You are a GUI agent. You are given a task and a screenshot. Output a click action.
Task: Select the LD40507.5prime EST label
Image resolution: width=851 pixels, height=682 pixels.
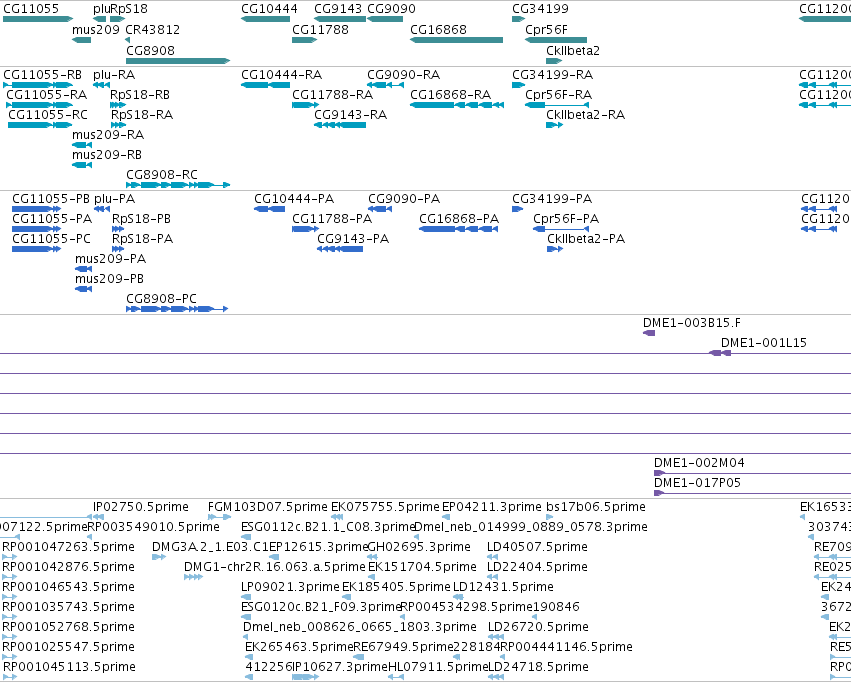click(x=537, y=547)
